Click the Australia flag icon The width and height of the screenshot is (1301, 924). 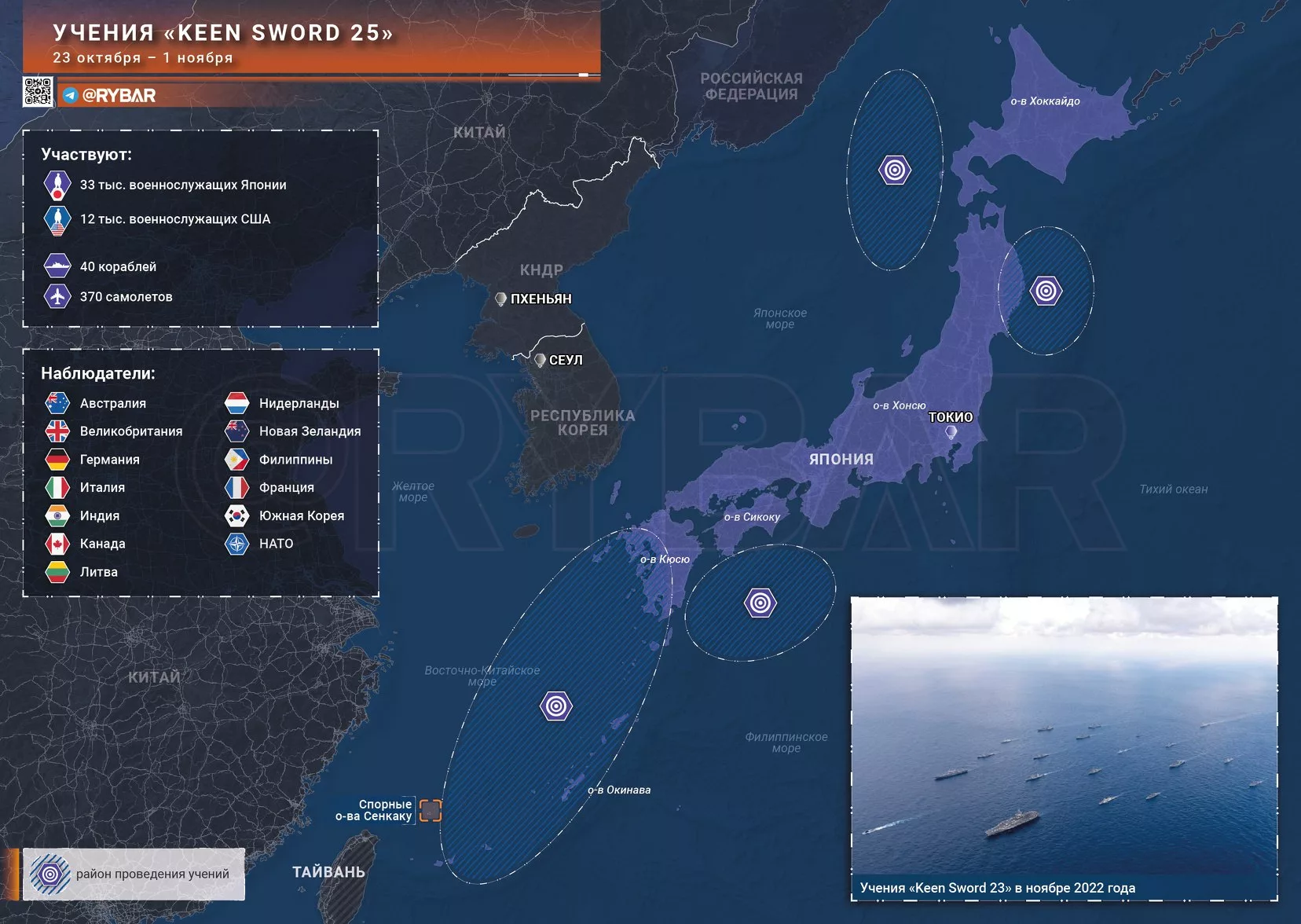(x=57, y=404)
